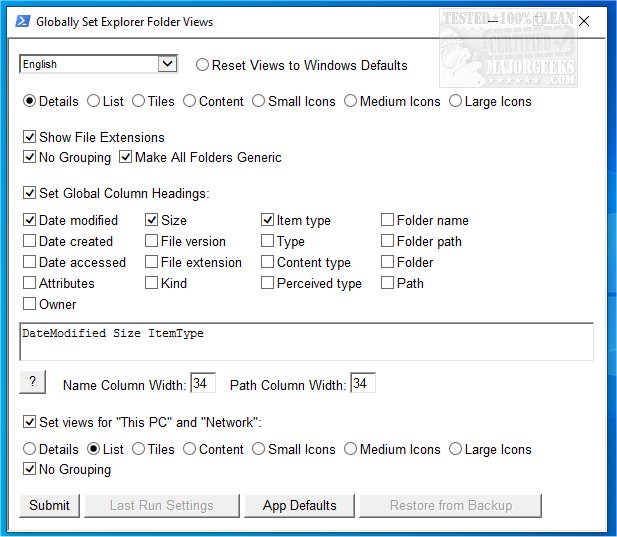Click the Name Column Width field
The height and width of the screenshot is (537, 617).
point(202,384)
